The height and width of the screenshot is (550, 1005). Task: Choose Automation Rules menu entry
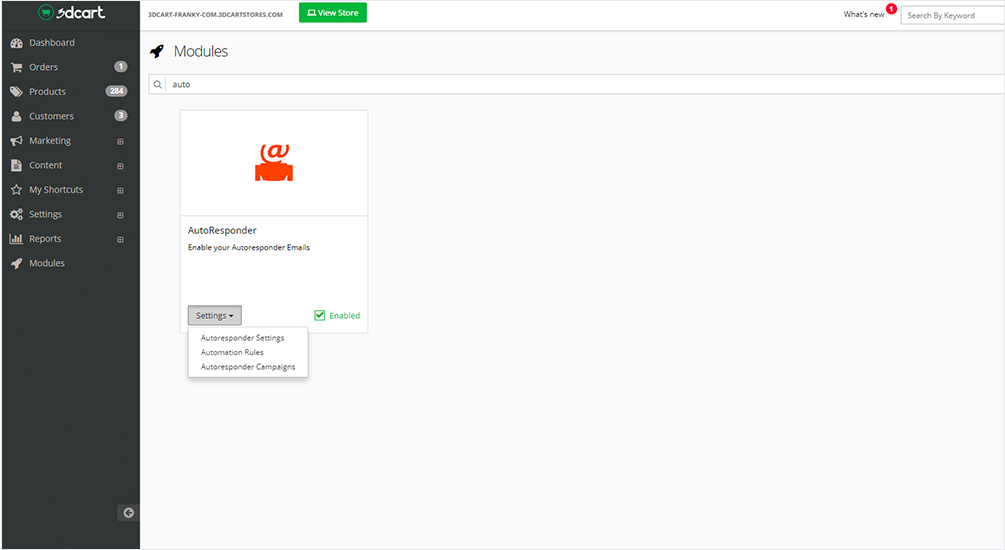pos(232,352)
